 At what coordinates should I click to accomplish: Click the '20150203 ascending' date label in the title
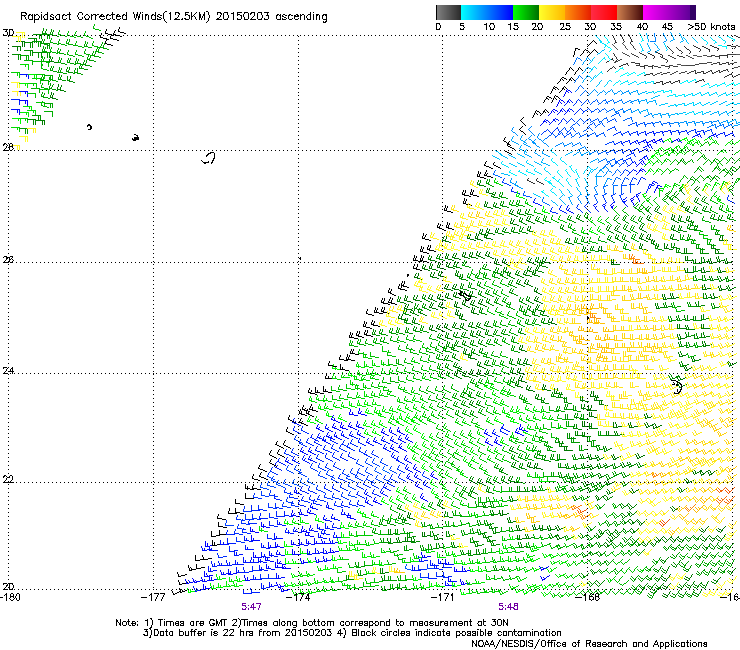tap(271, 17)
